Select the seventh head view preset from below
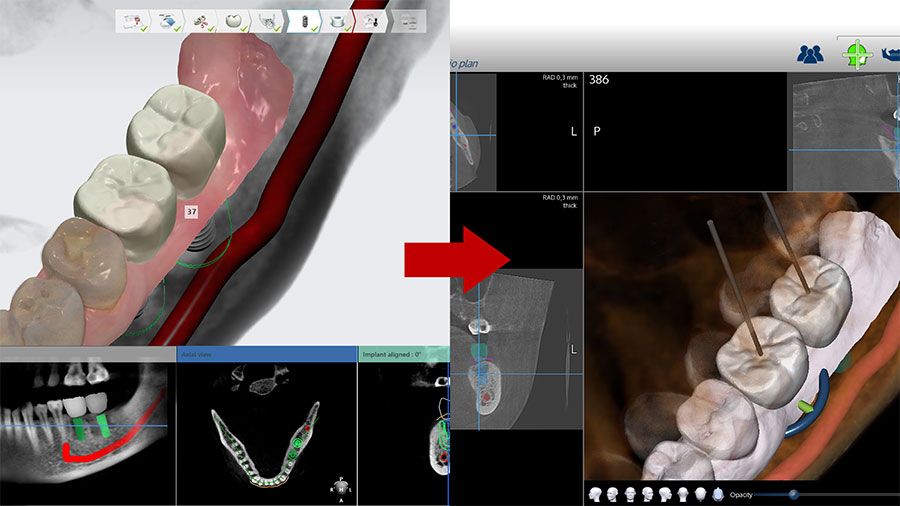Screen dimensions: 900x506 pos(700,494)
